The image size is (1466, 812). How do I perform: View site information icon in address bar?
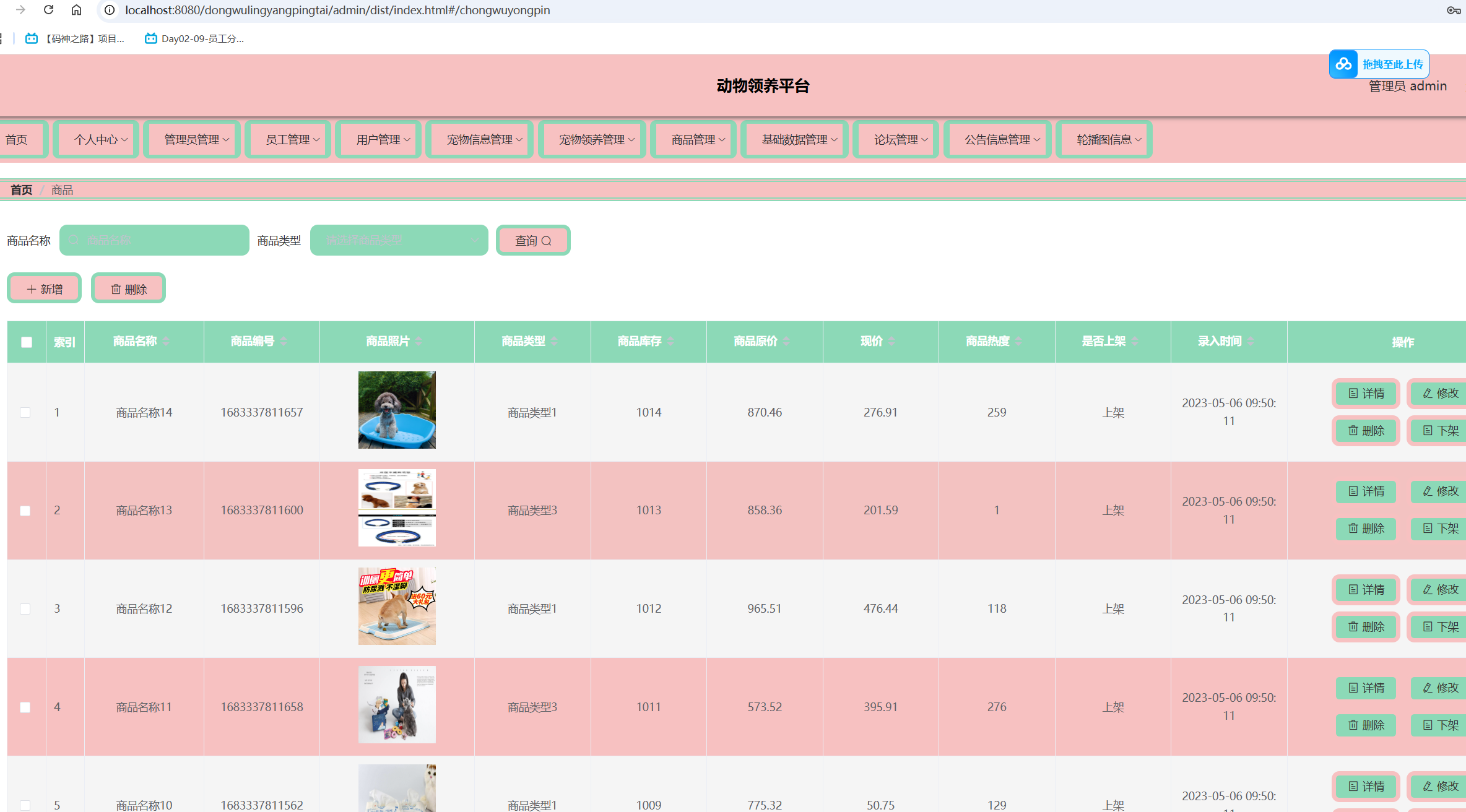pos(110,10)
